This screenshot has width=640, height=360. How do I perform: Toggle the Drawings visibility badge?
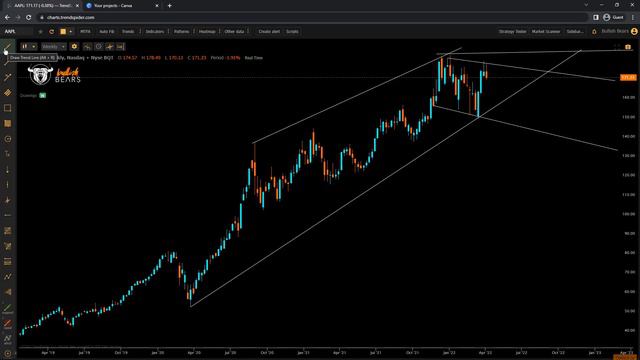pyautogui.click(x=42, y=96)
